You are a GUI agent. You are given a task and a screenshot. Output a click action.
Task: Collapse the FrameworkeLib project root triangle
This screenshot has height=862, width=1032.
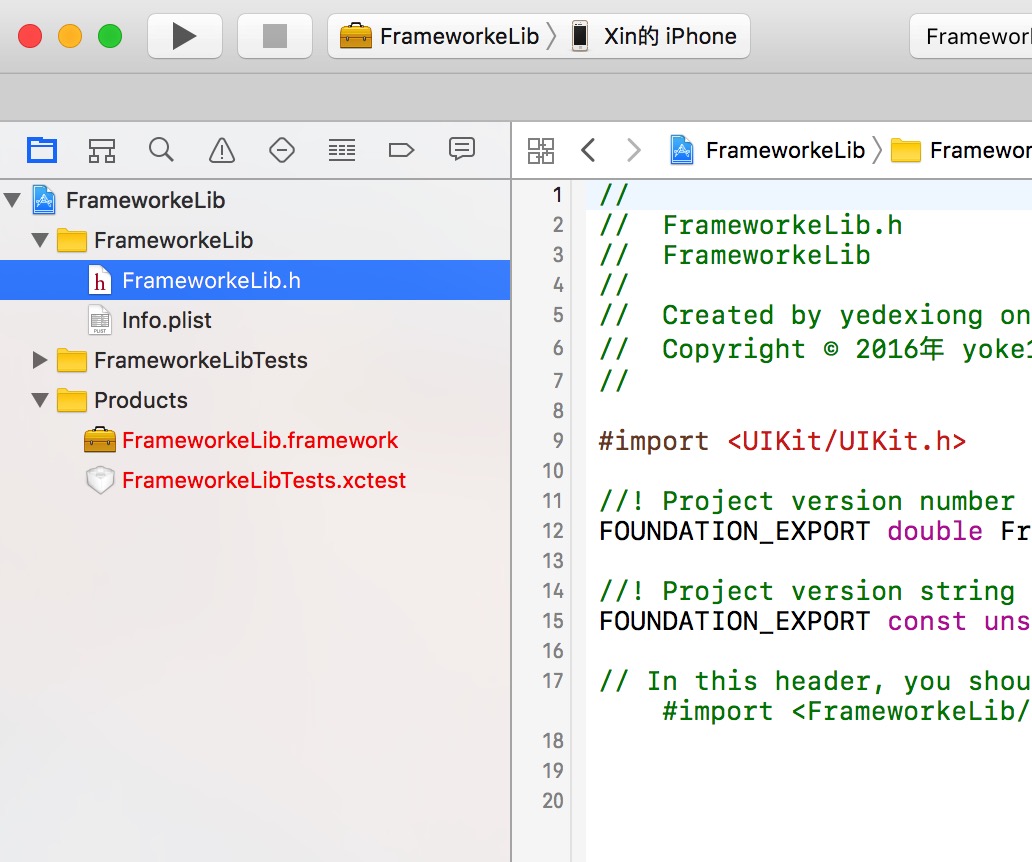tap(13, 200)
